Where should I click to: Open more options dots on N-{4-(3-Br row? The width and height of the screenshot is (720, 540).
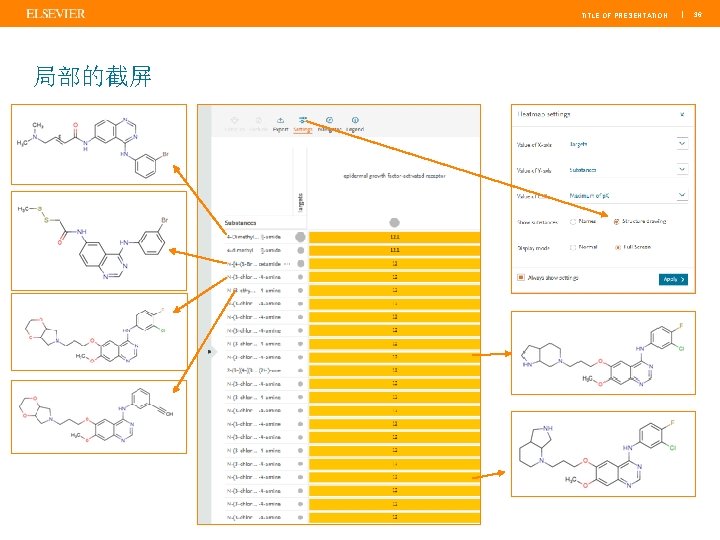(x=287, y=264)
